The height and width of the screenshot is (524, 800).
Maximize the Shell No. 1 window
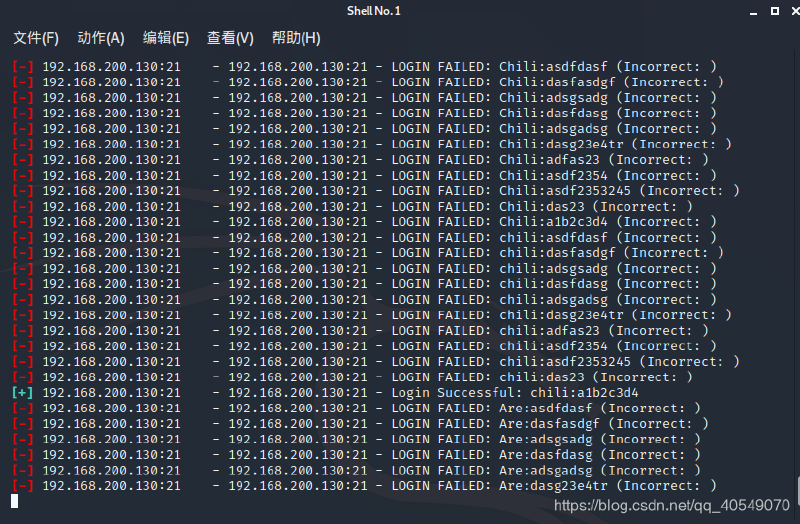click(774, 11)
